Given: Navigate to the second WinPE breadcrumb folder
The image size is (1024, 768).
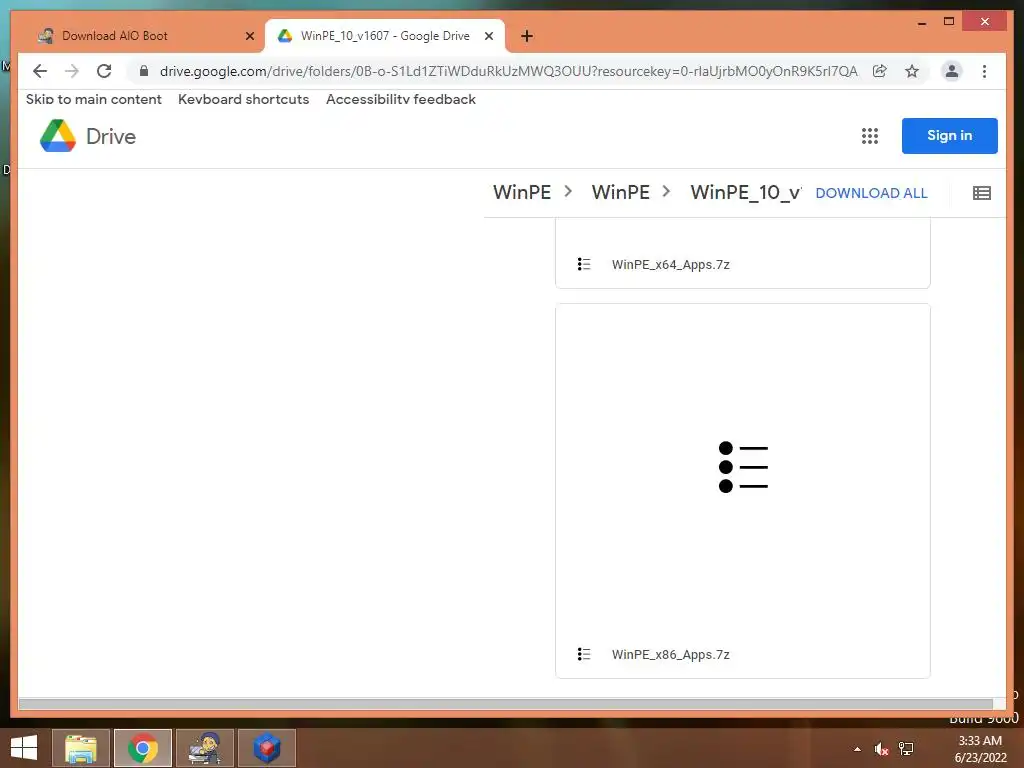Looking at the screenshot, I should point(620,192).
